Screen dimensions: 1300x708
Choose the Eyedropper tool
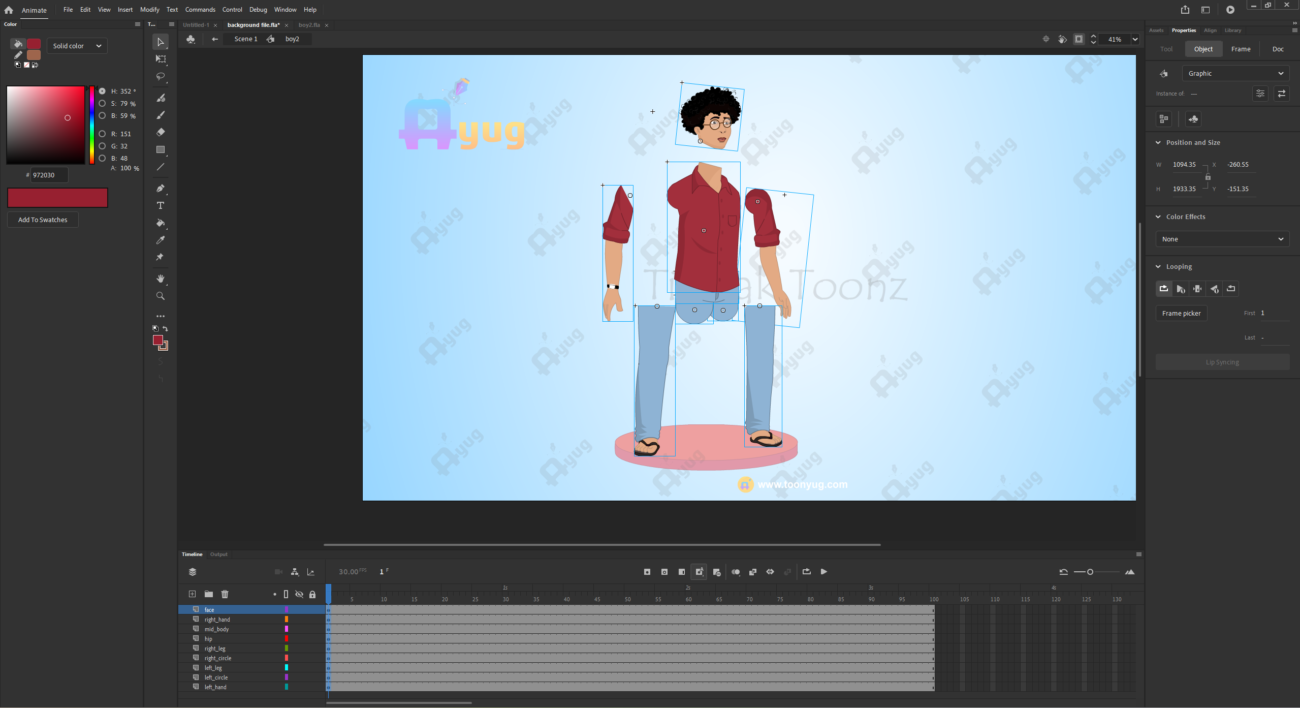pyautogui.click(x=160, y=240)
